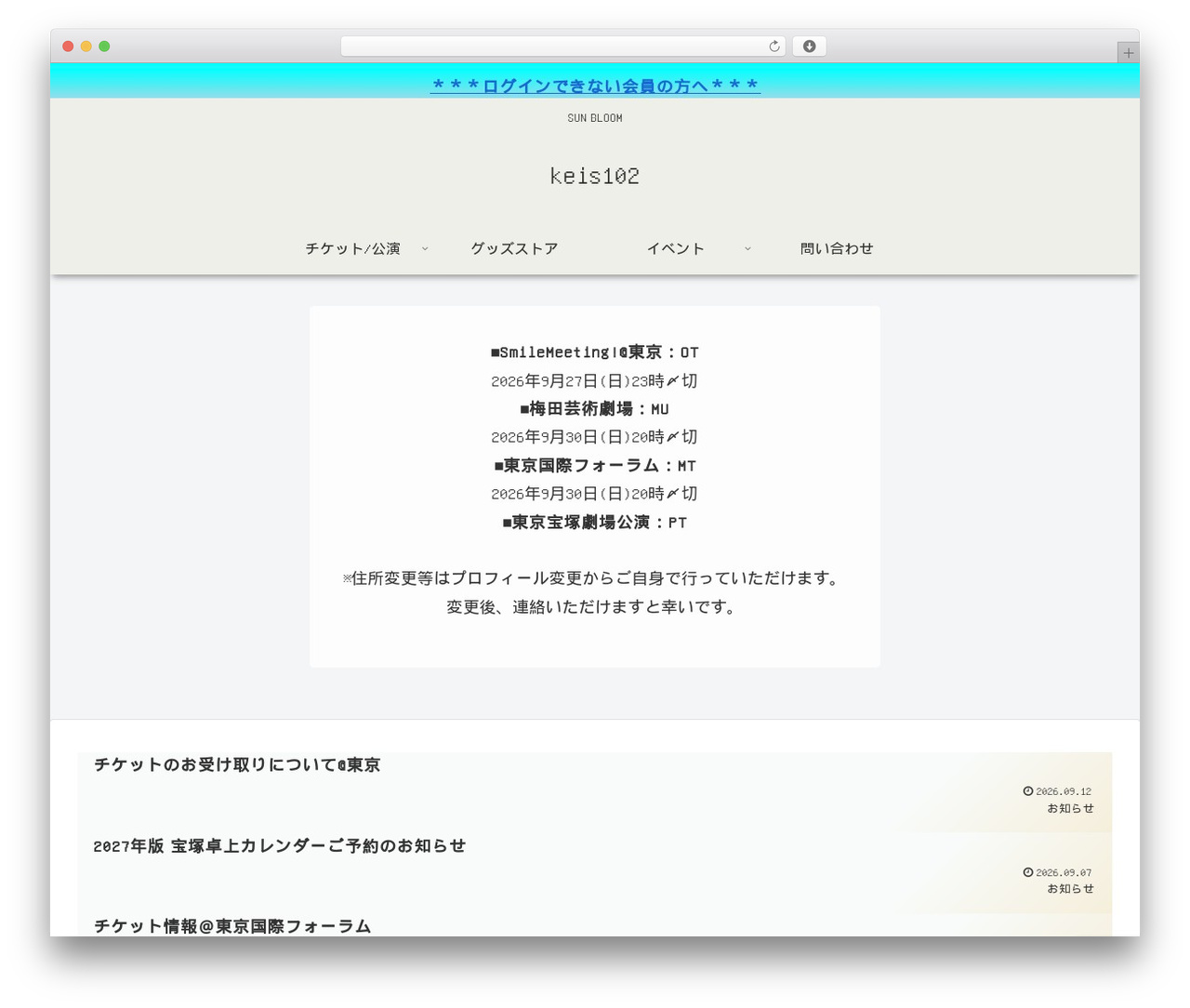1190x1008 pixels.
Task: Open the グッズストア menu item
Action: point(514,248)
